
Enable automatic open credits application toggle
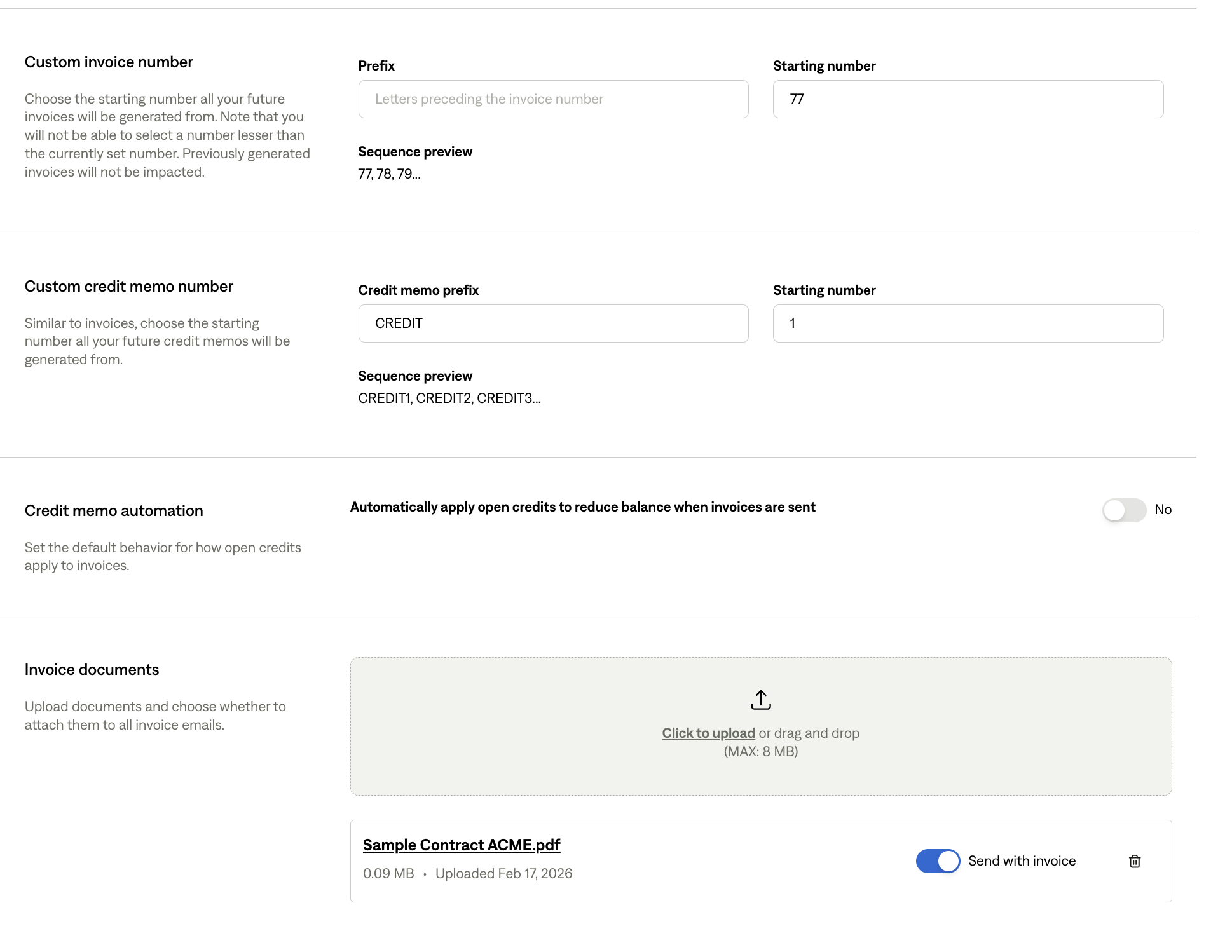(1123, 510)
